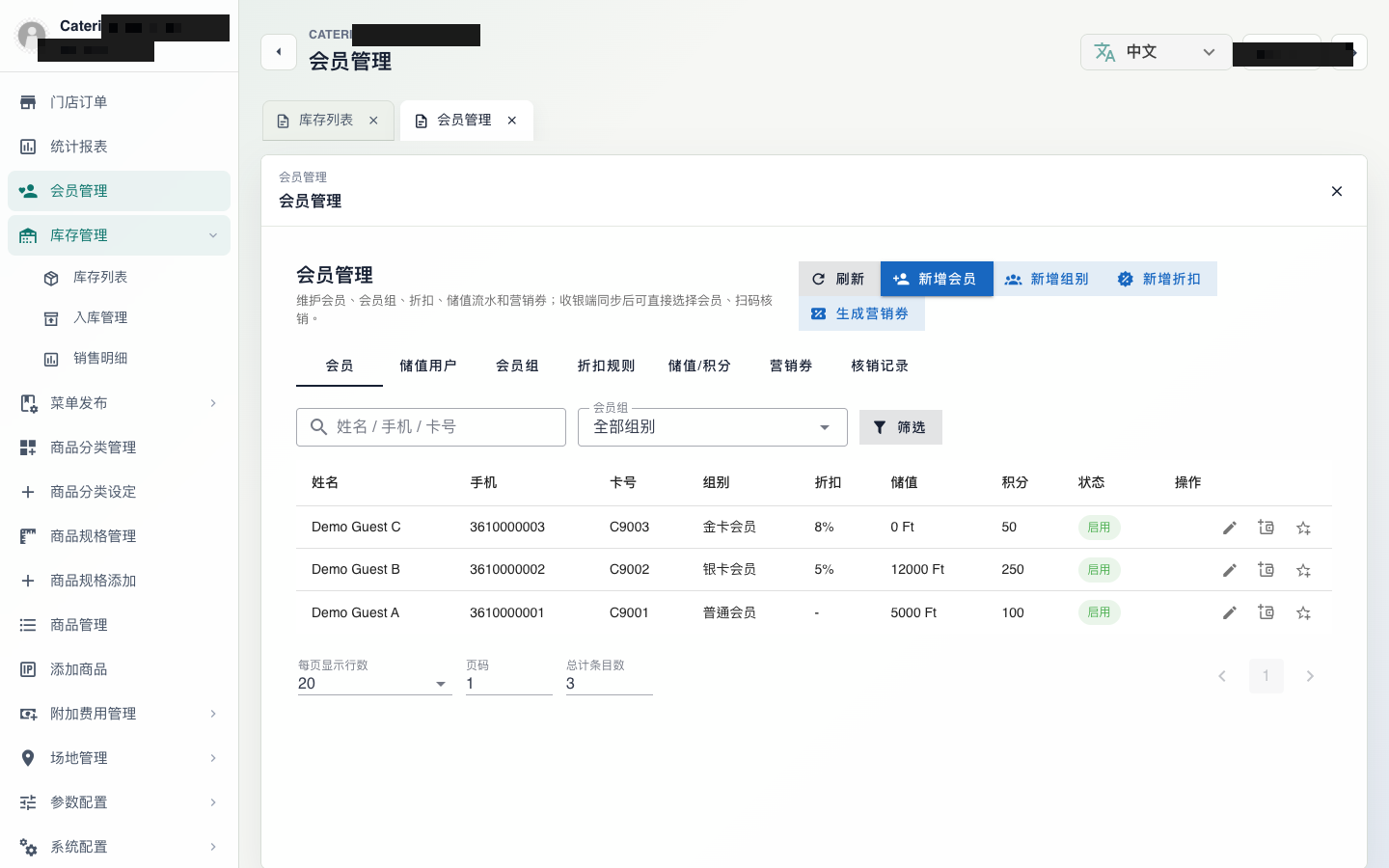
Task: Switch to the 会员组 tab
Action: coord(517,366)
